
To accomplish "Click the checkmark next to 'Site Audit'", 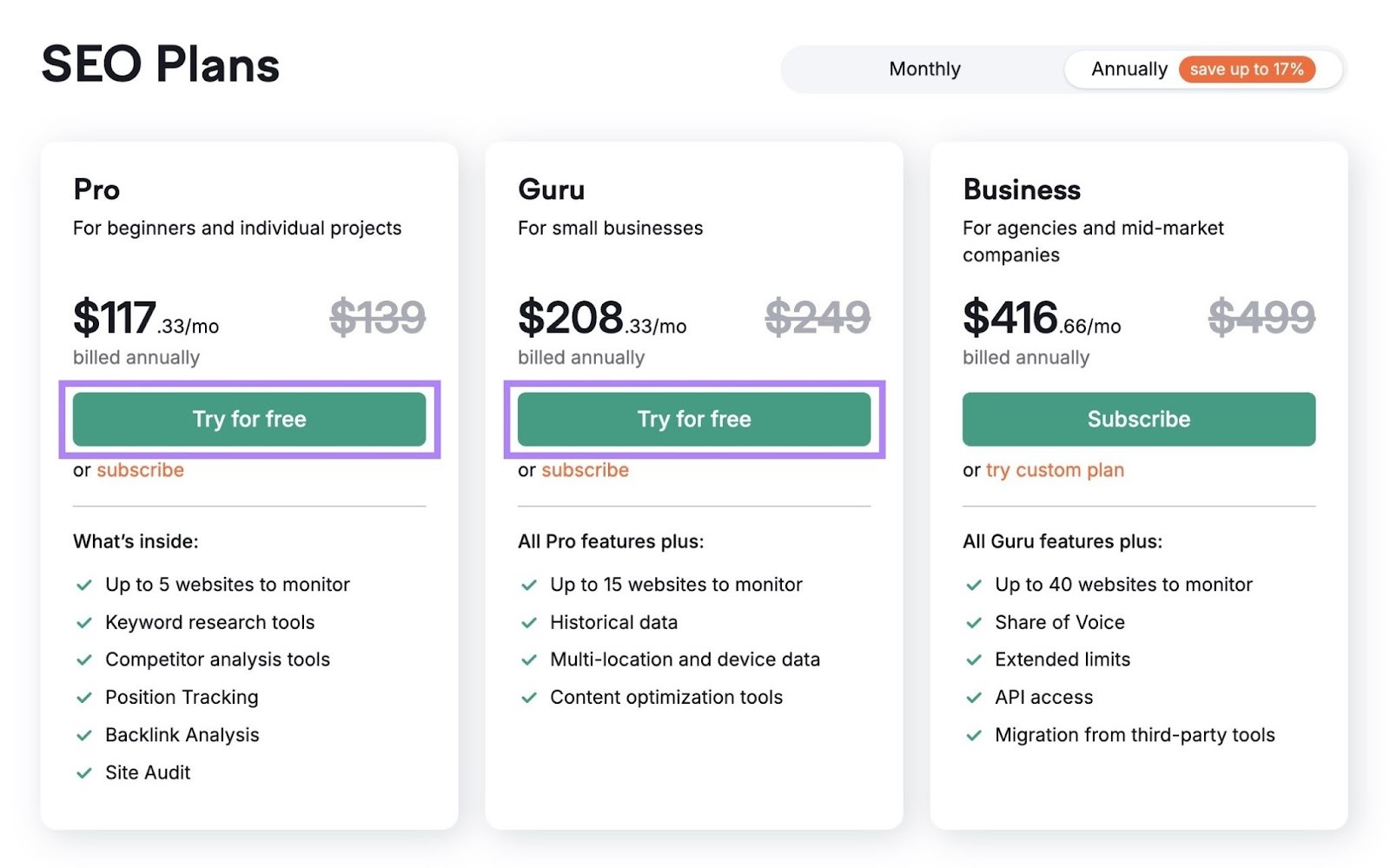I will (84, 772).
